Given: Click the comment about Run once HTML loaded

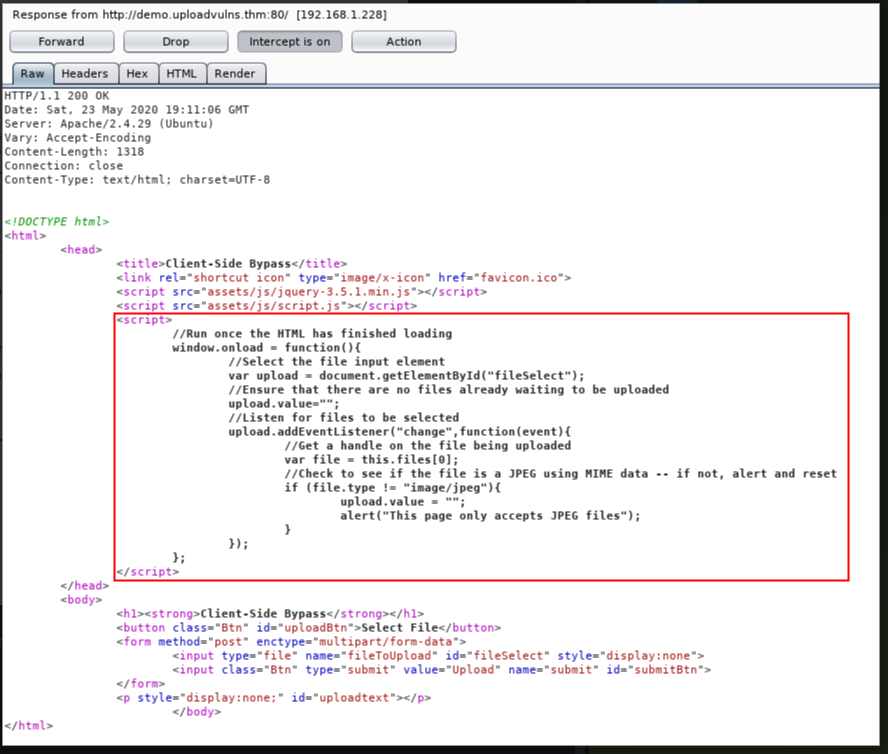Looking at the screenshot, I should coord(312,334).
